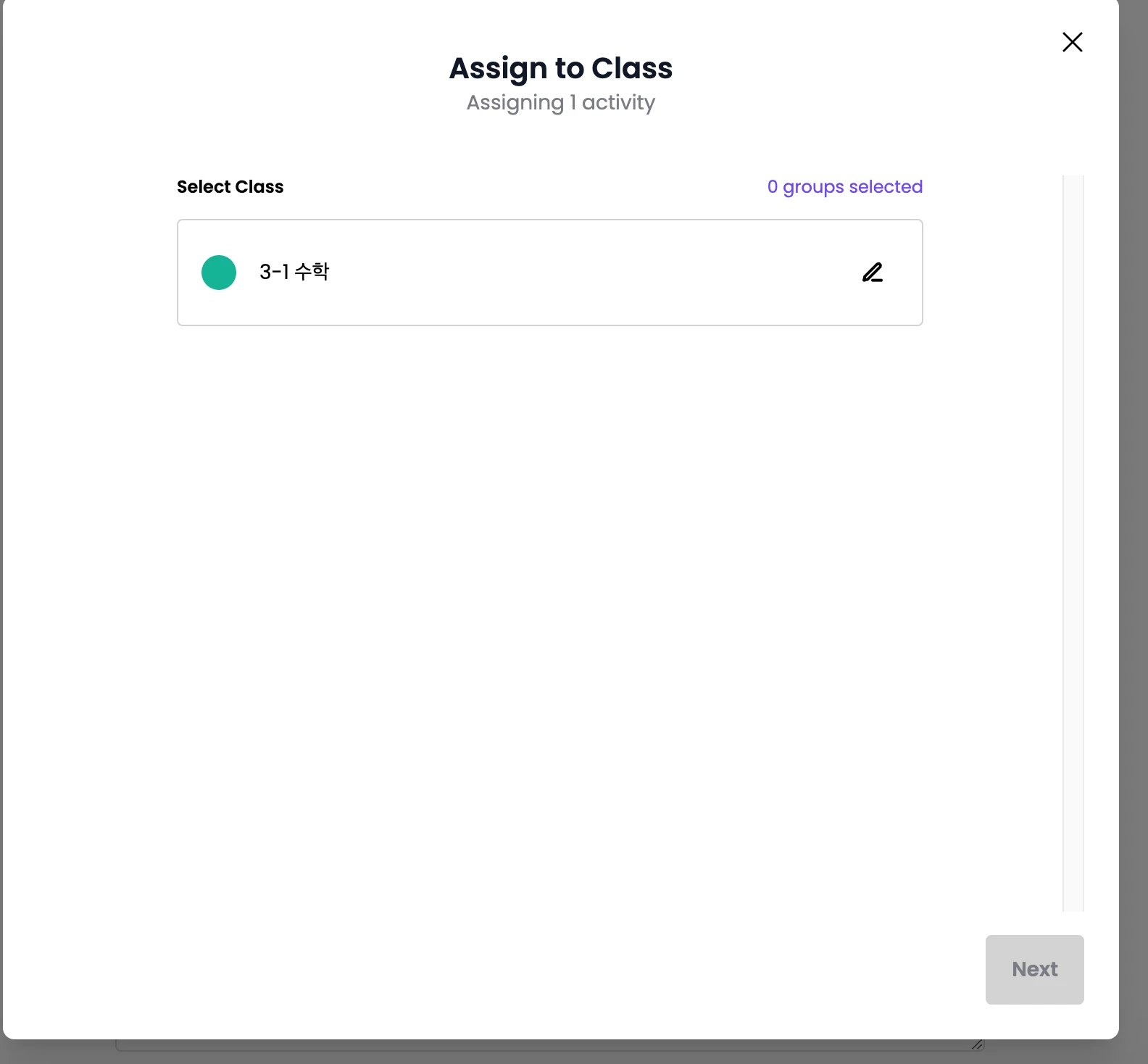Edit the 3-1 수학 class with pencil icon
The image size is (1148, 1064).
point(873,273)
